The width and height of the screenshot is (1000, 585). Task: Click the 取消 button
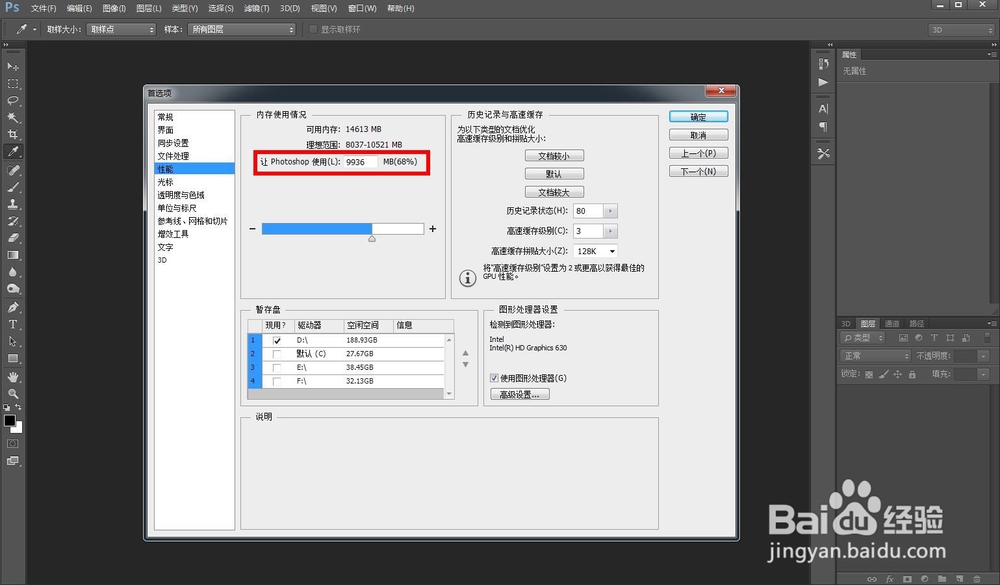(698, 135)
